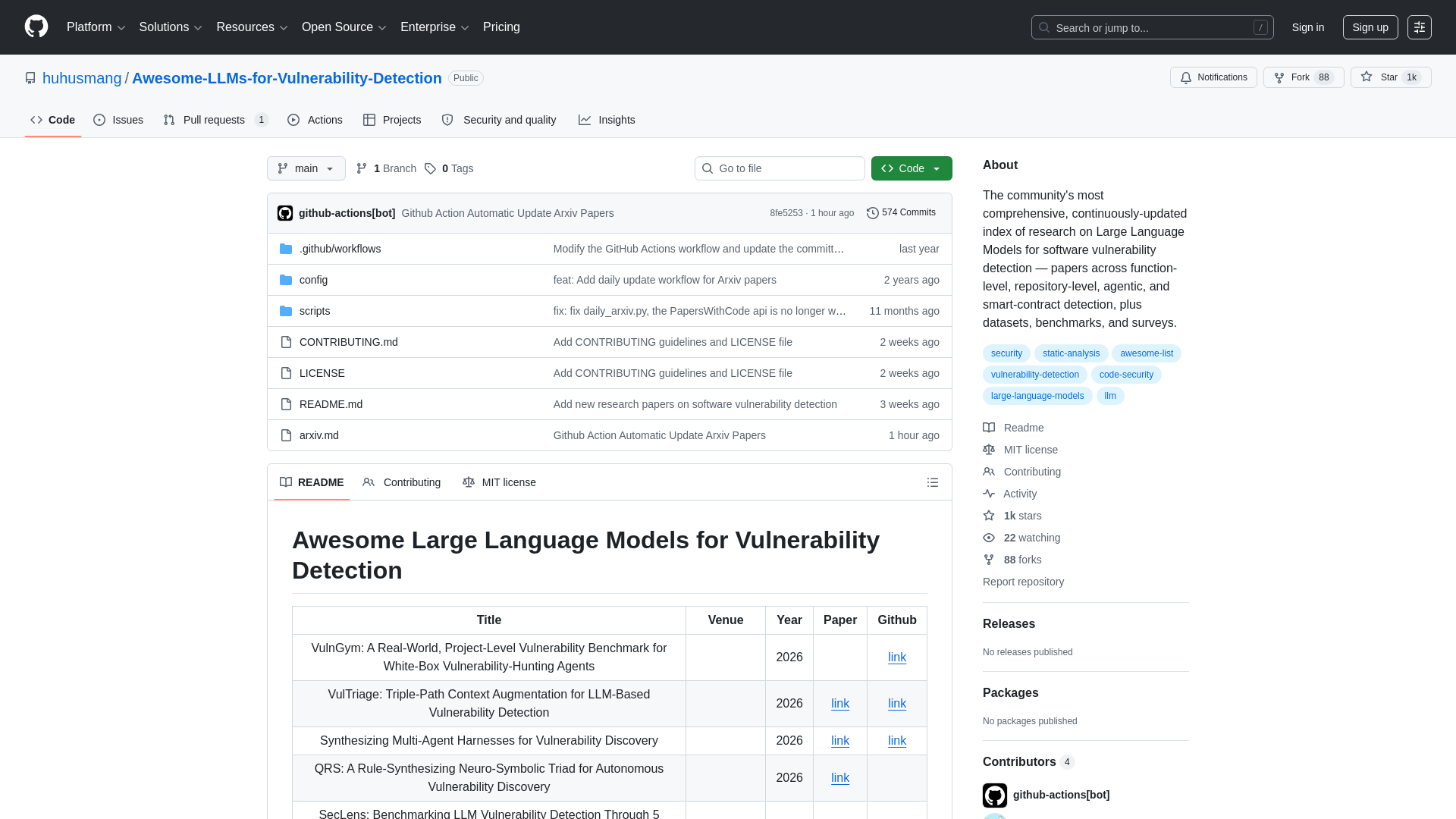This screenshot has width=1456, height=819.
Task: Open the 88 forks link in About
Action: (1022, 560)
